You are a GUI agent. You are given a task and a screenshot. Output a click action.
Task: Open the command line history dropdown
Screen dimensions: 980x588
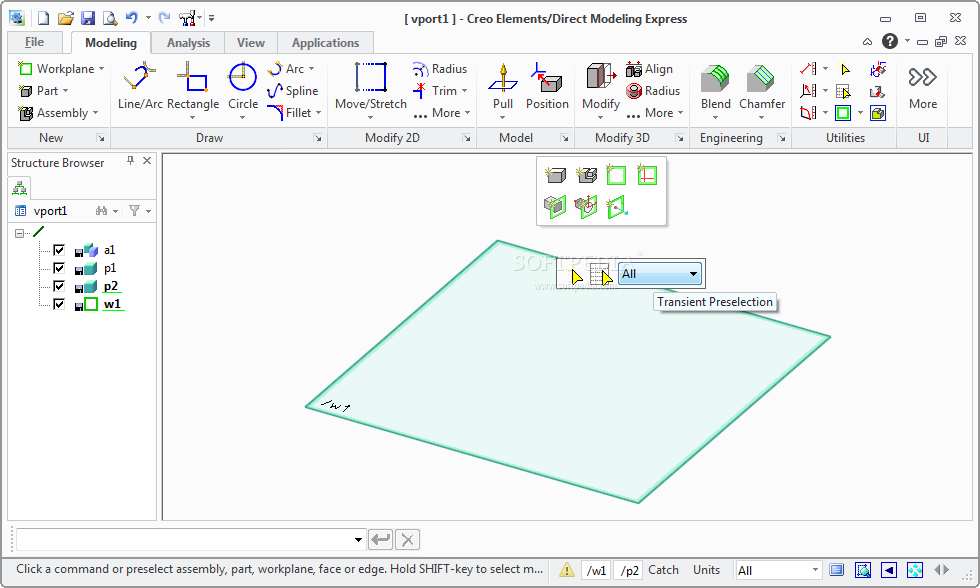[x=358, y=539]
